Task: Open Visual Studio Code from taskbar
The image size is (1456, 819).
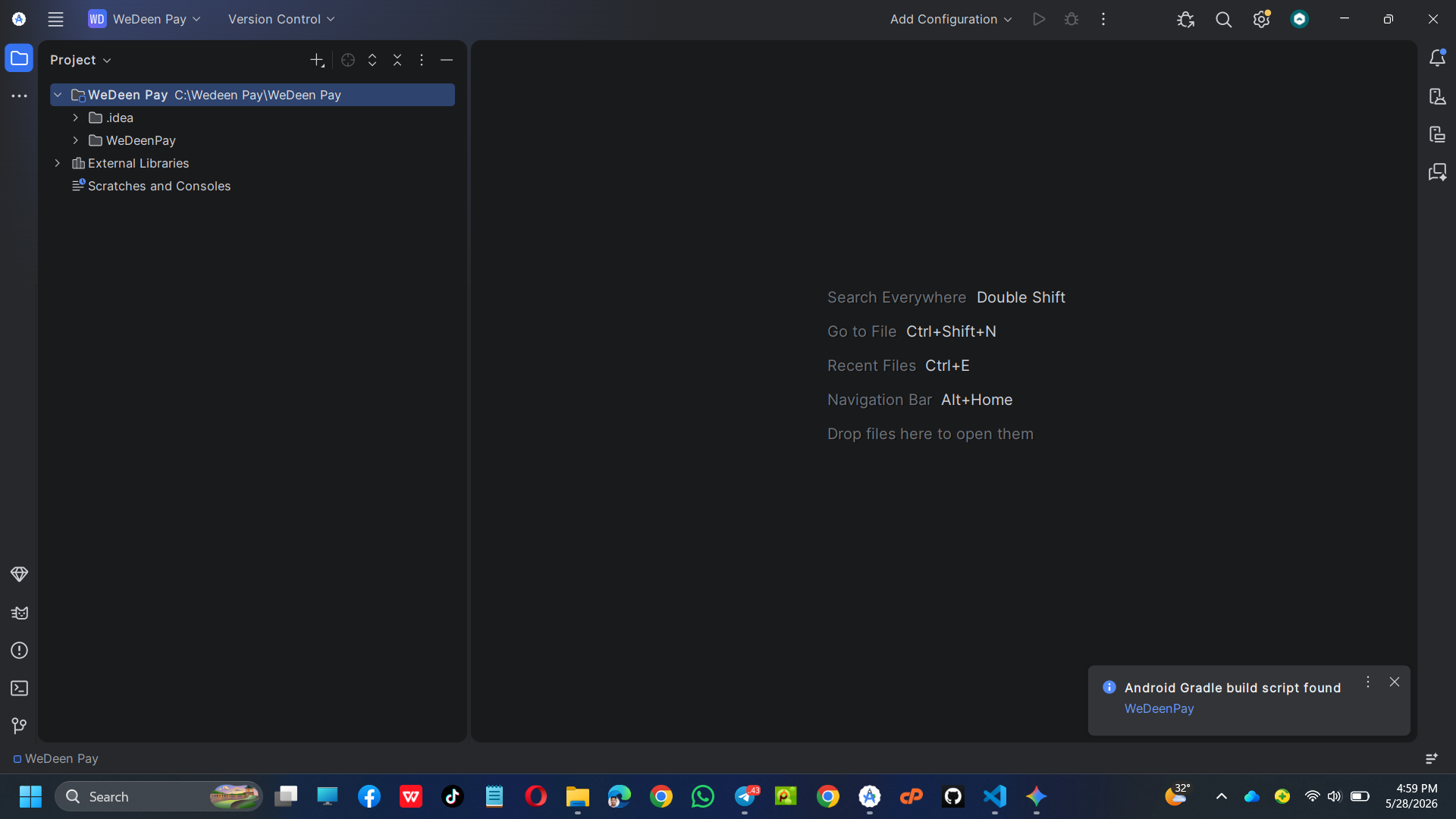Action: (x=995, y=796)
